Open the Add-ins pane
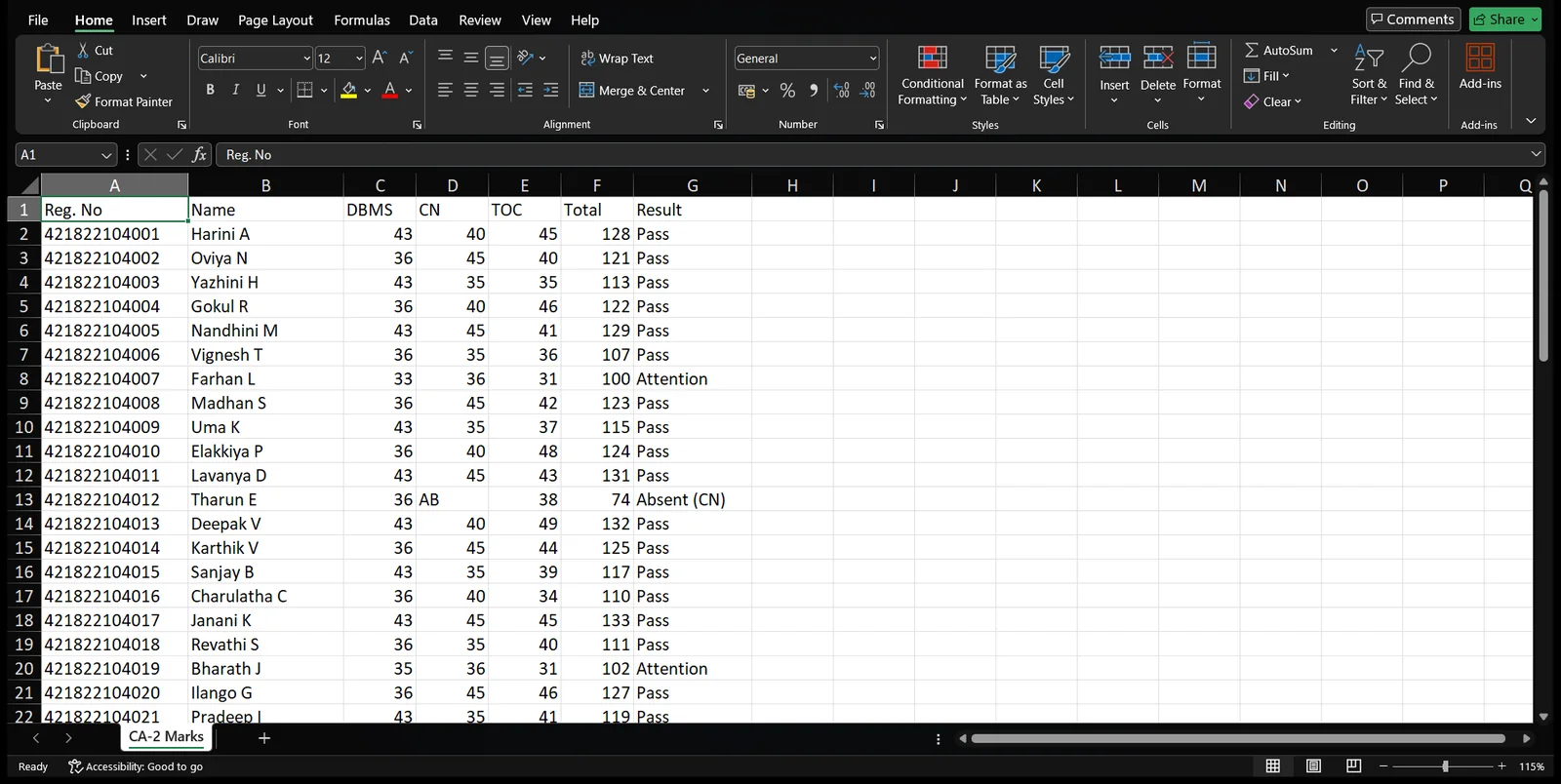 [x=1480, y=67]
